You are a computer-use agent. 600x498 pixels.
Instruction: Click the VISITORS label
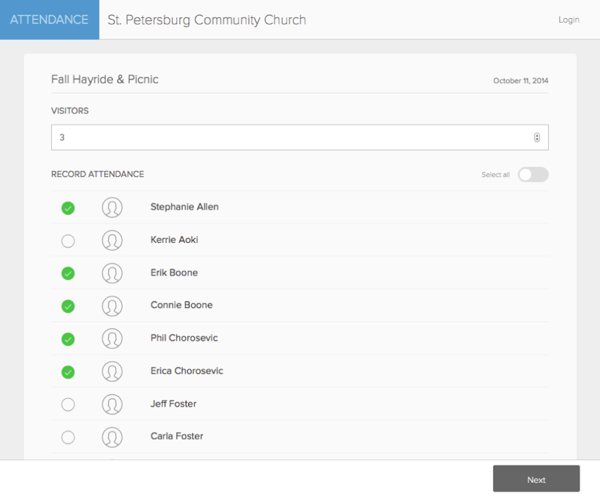[x=70, y=111]
